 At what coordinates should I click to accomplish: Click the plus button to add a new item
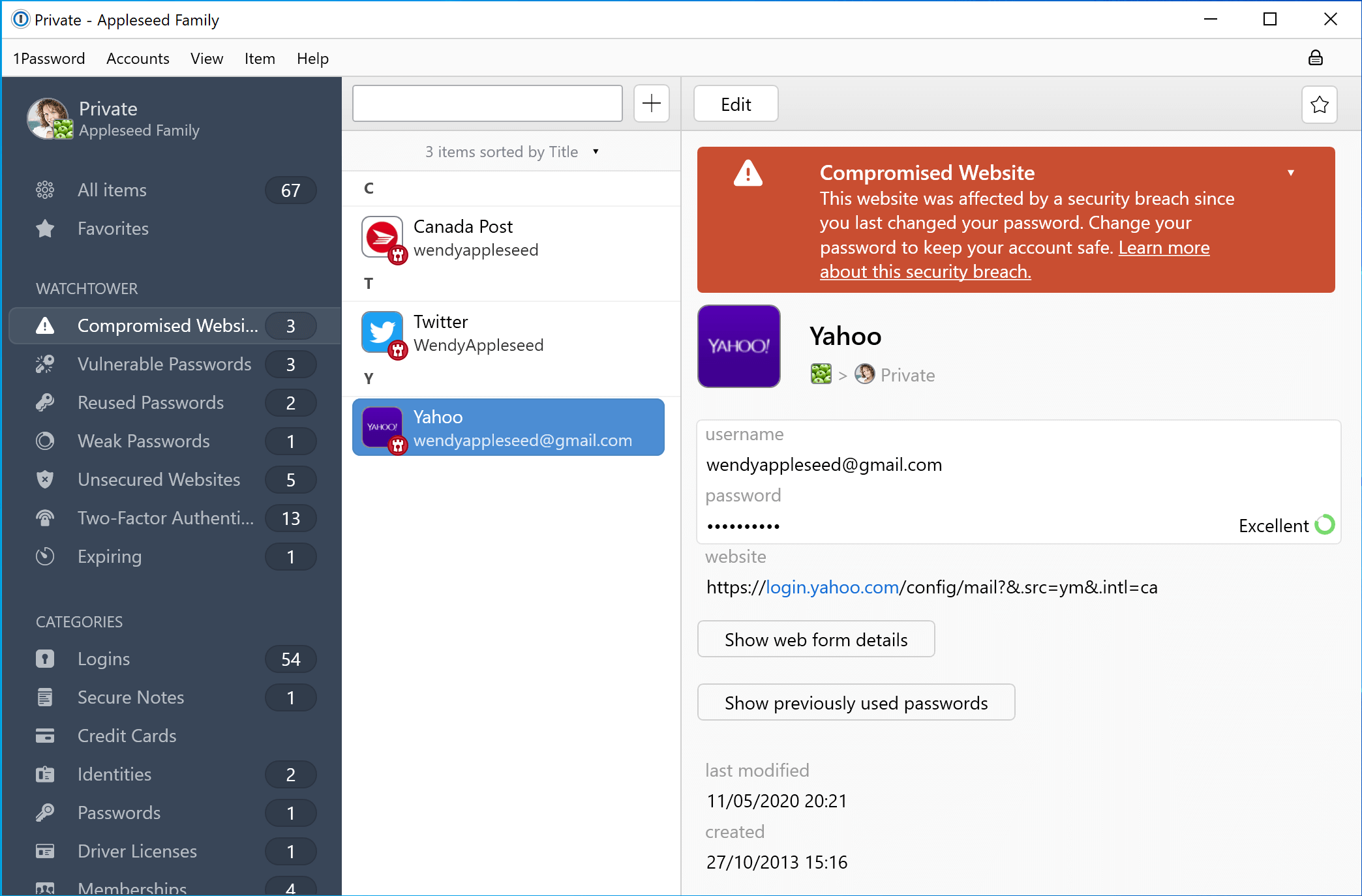(651, 103)
